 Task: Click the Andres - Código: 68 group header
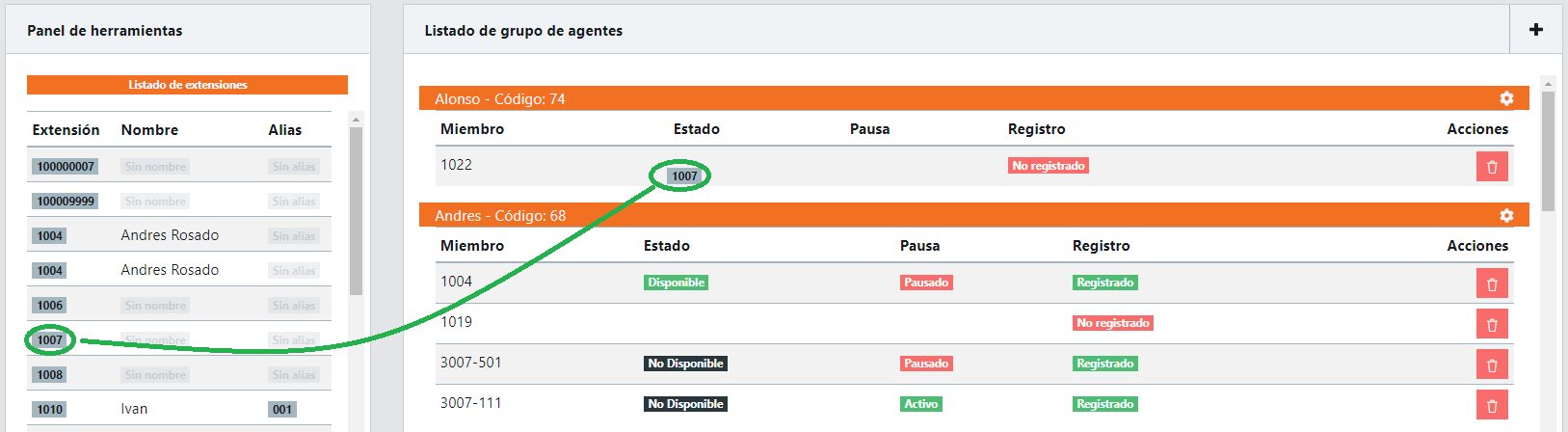tap(500, 216)
